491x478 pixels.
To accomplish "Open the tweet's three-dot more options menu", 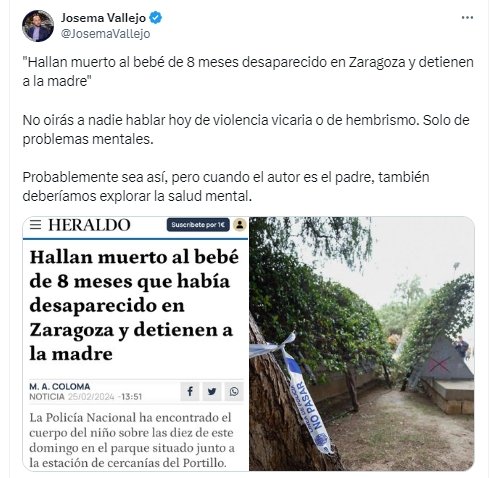I will click(467, 18).
